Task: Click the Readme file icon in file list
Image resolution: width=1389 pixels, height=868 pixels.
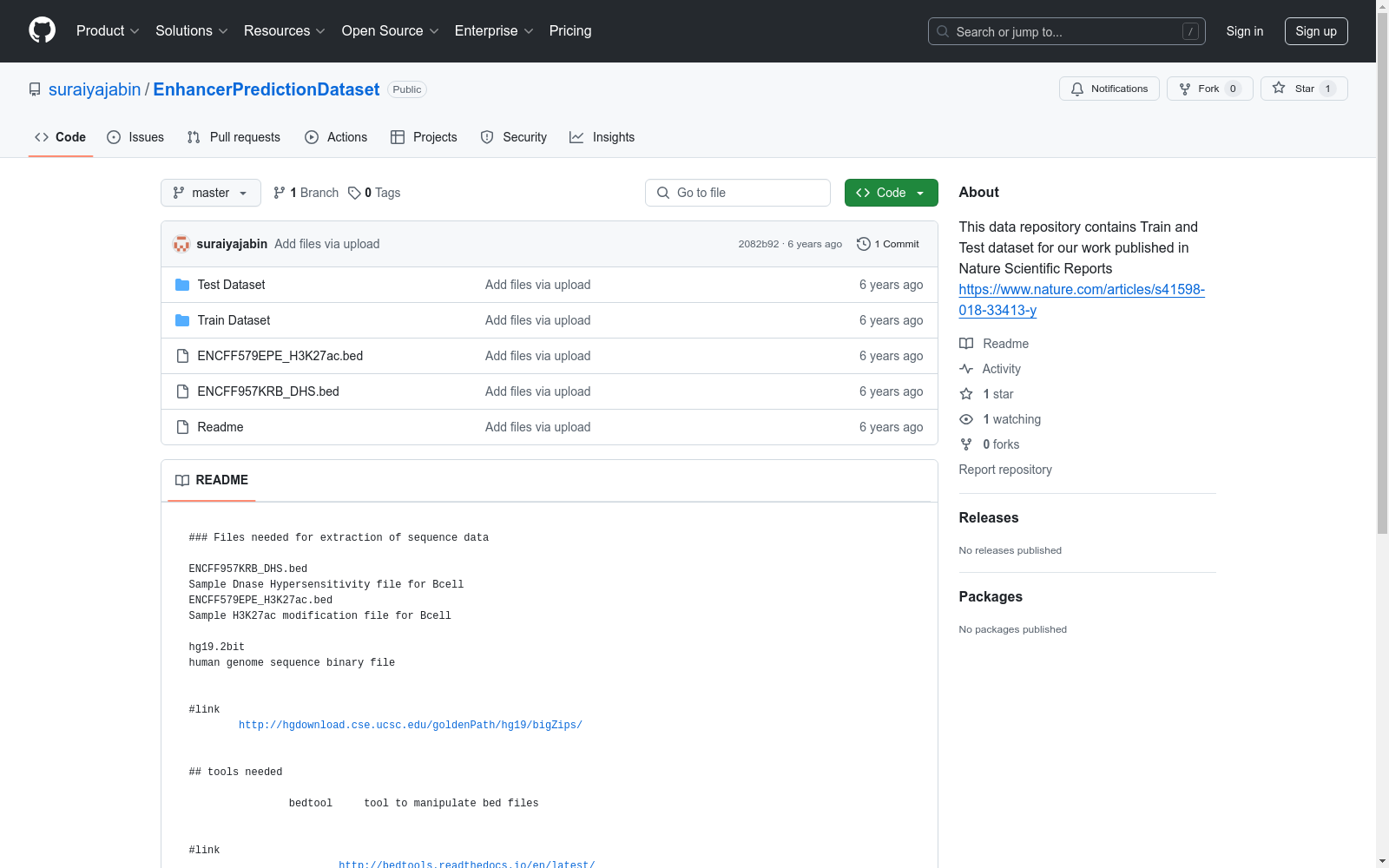Action: pos(182,427)
